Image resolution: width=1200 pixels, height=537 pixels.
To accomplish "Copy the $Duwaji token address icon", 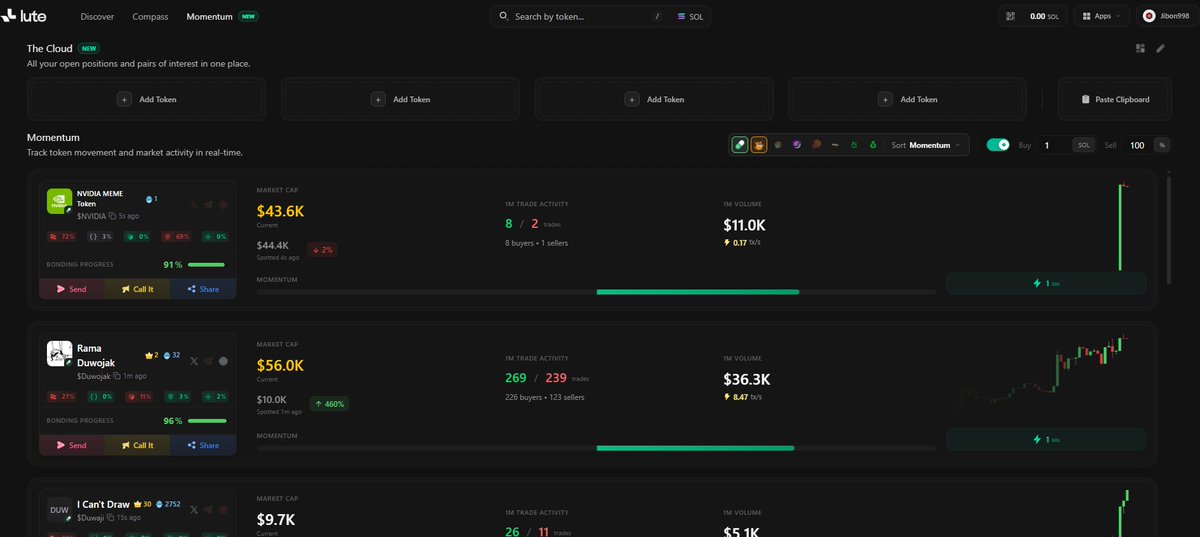I will coord(112,518).
